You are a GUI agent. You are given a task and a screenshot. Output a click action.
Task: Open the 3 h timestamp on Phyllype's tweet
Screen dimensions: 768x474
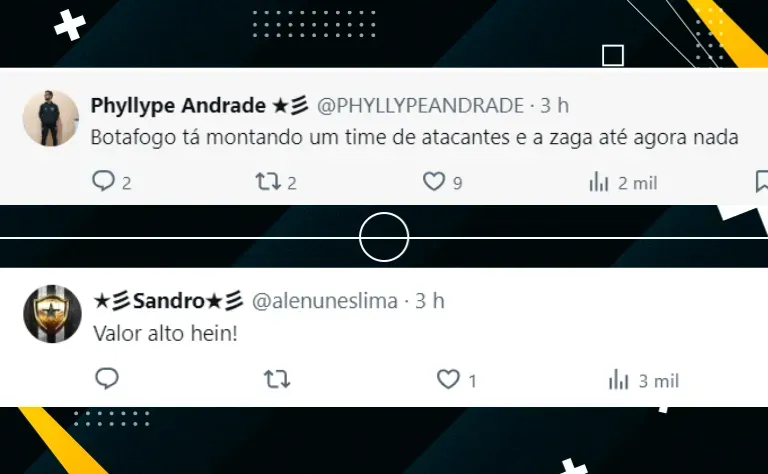tap(554, 106)
